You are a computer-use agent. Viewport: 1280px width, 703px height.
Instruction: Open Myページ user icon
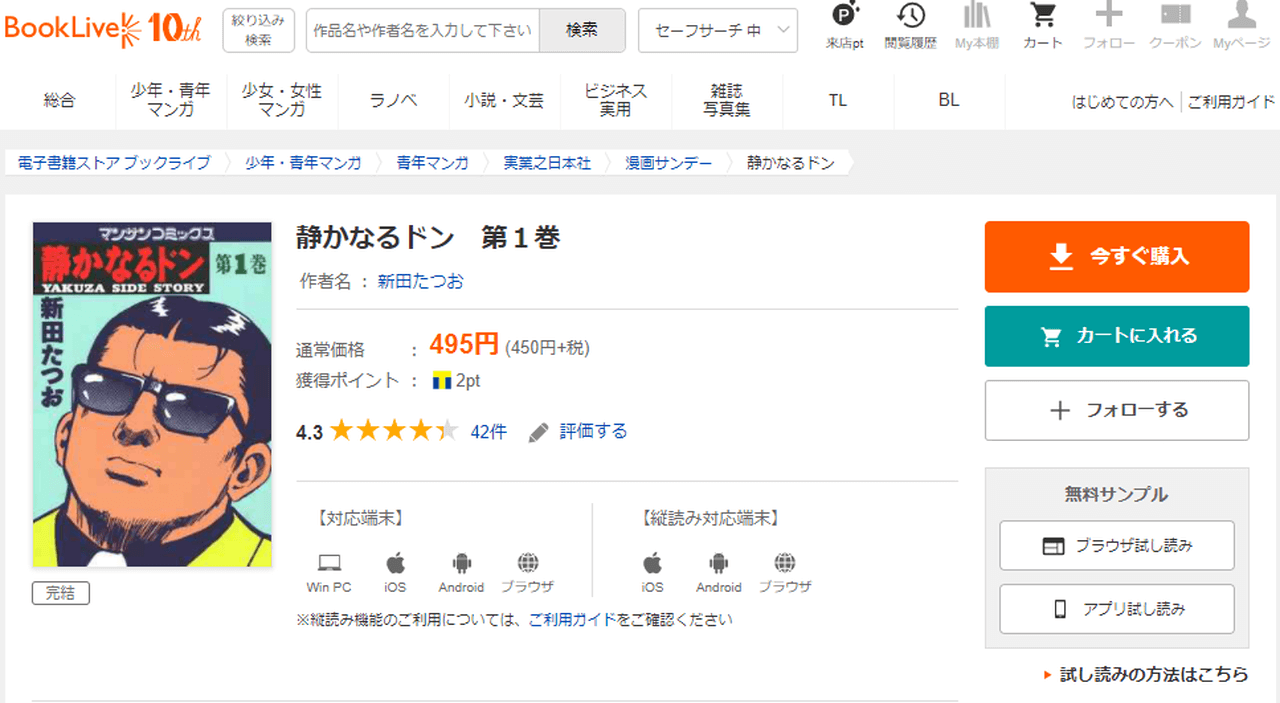[1241, 16]
